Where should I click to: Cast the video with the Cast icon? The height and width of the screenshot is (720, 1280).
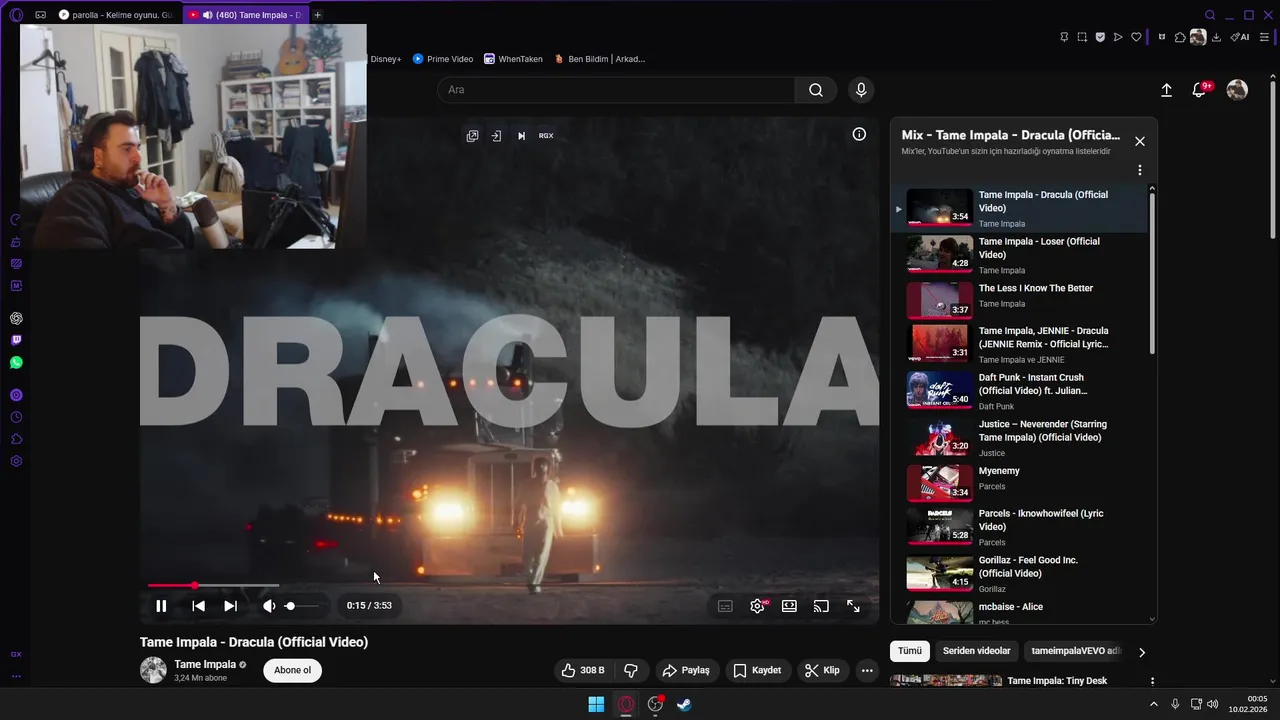(821, 606)
